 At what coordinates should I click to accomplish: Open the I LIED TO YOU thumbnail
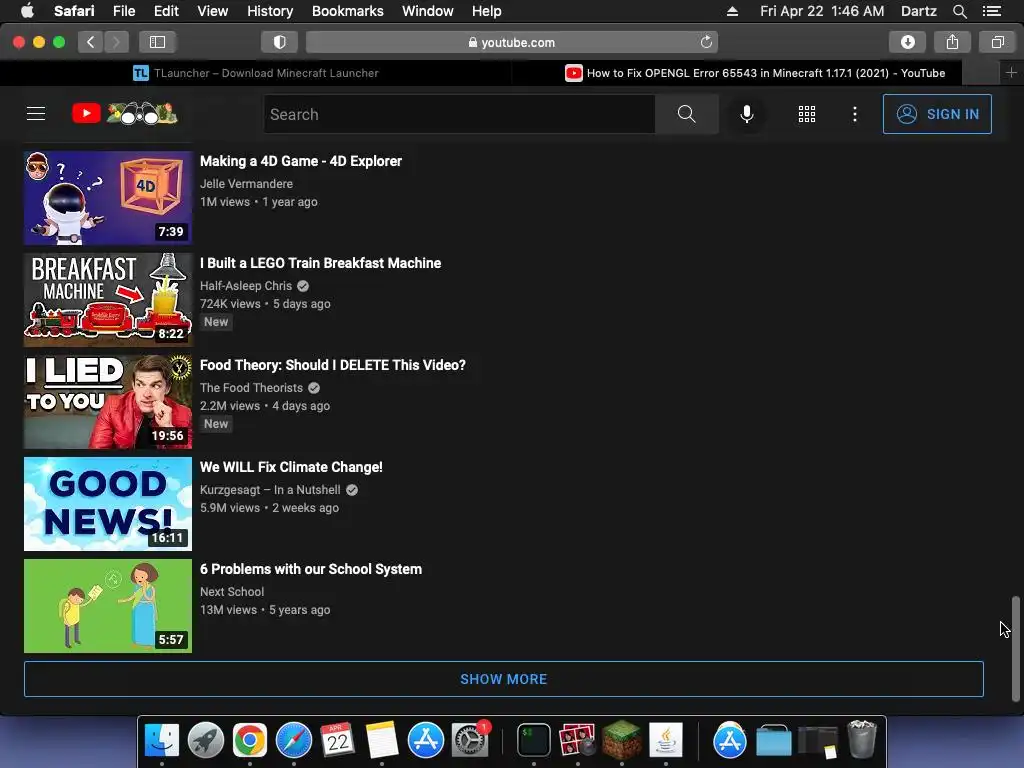(108, 402)
